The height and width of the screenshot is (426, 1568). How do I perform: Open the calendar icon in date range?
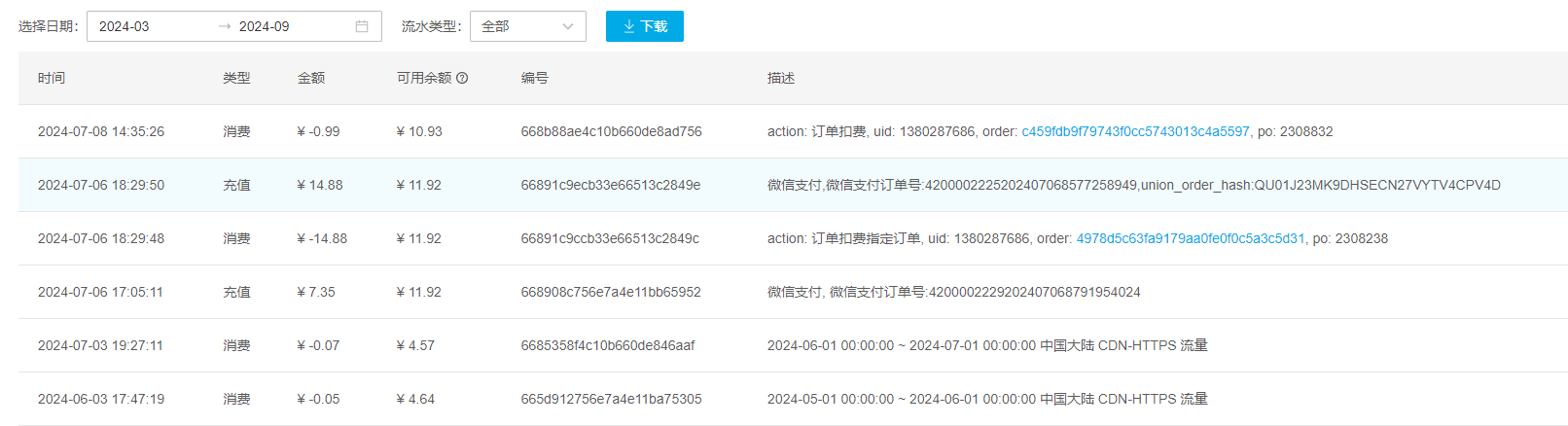362,26
